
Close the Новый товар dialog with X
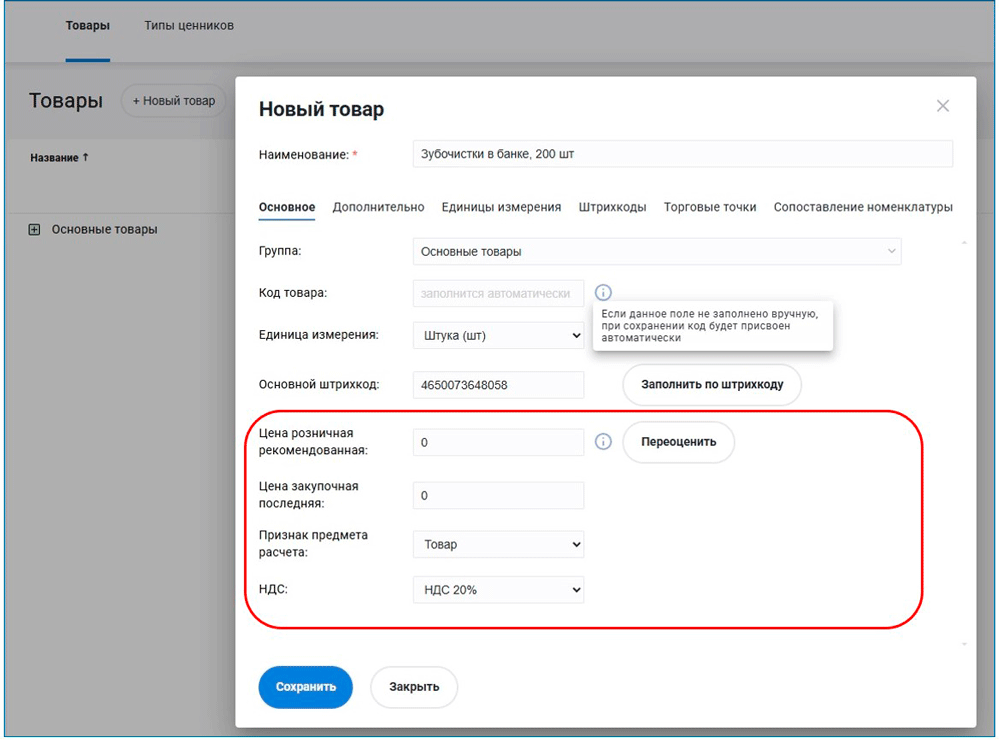coord(942,106)
